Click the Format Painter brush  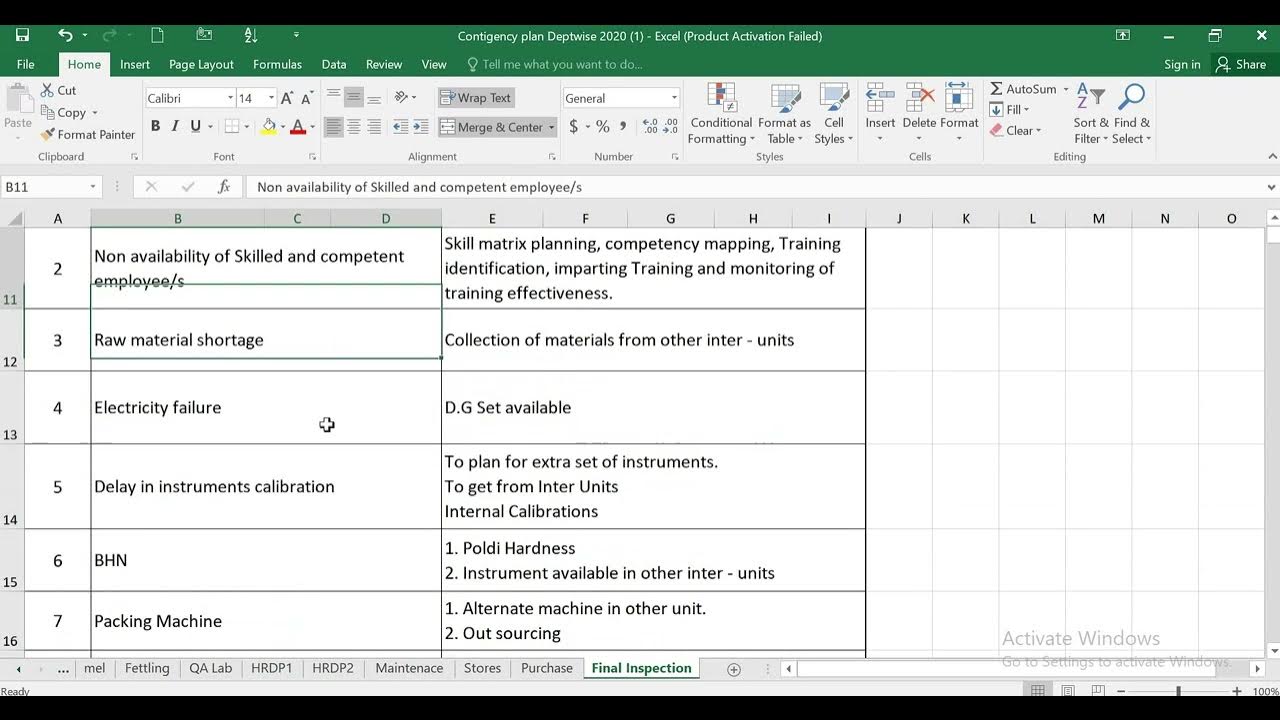pos(87,134)
